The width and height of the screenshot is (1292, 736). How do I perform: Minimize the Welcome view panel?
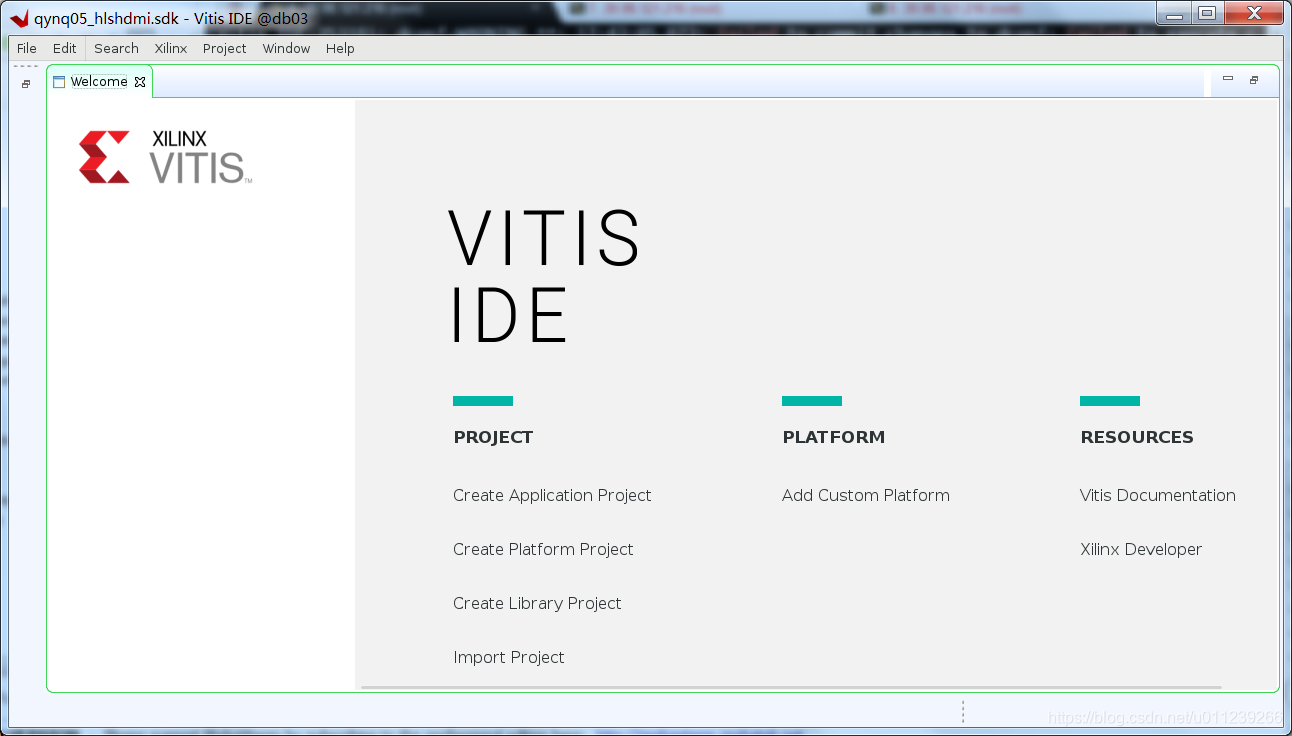pos(1228,79)
